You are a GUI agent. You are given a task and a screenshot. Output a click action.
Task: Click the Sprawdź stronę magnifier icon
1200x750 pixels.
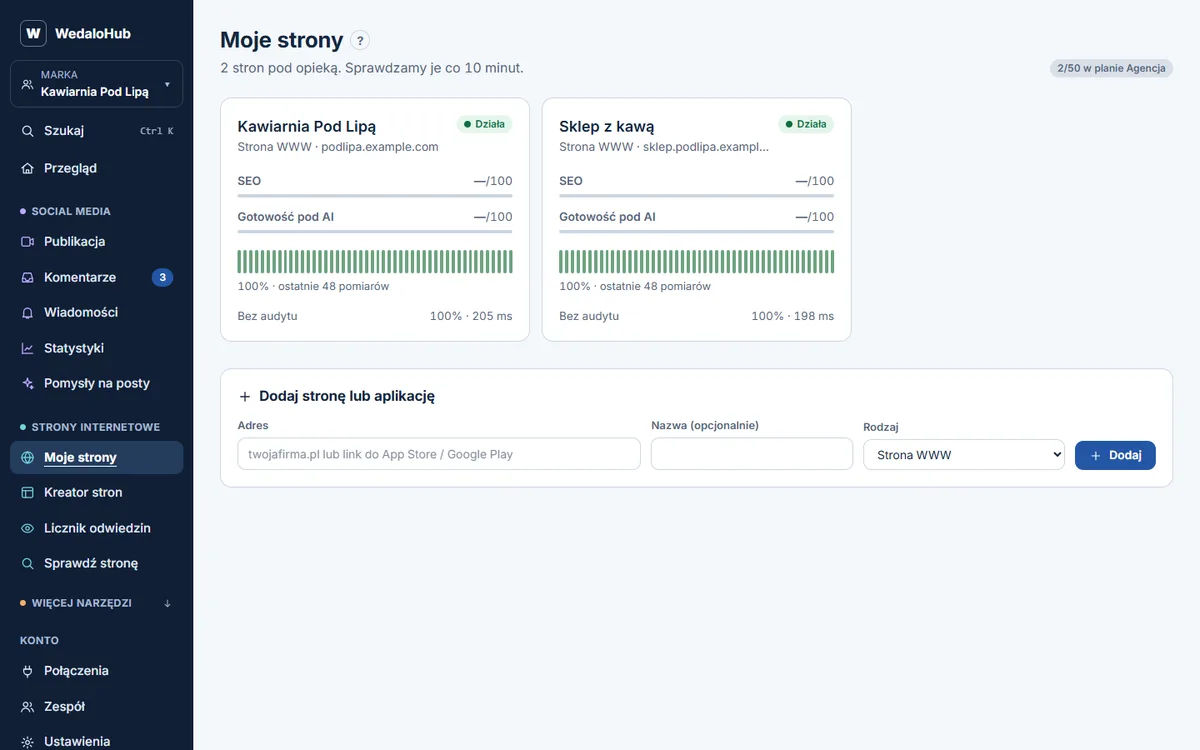(x=28, y=564)
